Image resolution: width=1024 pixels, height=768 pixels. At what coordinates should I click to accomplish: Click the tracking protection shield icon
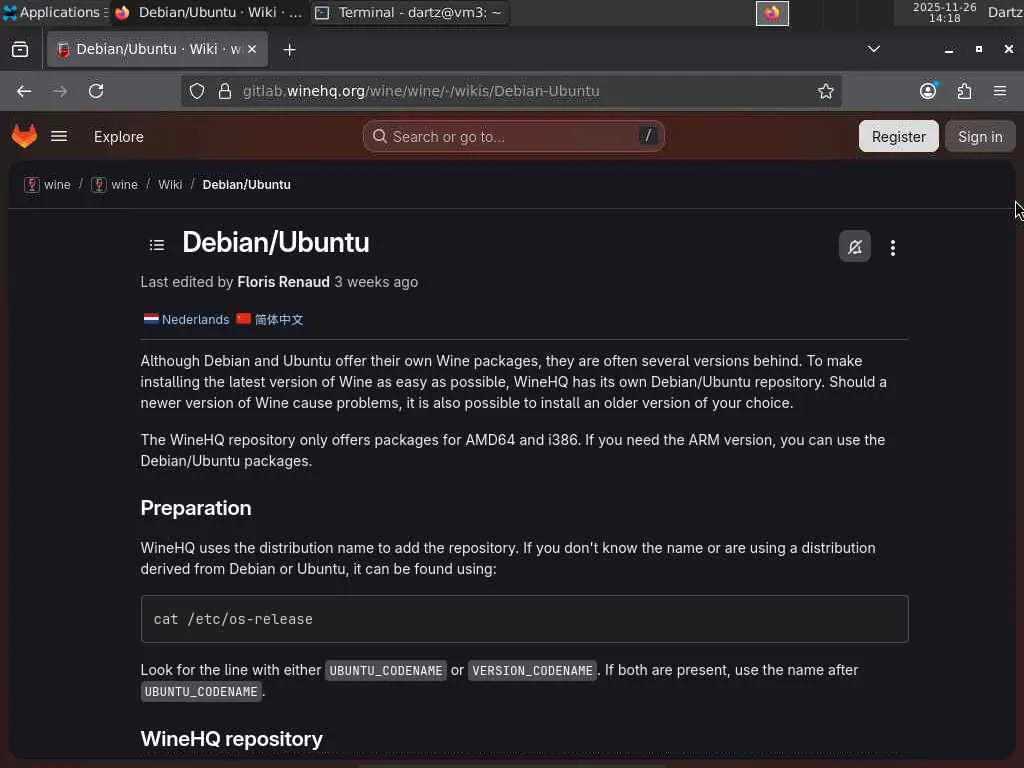point(197,91)
